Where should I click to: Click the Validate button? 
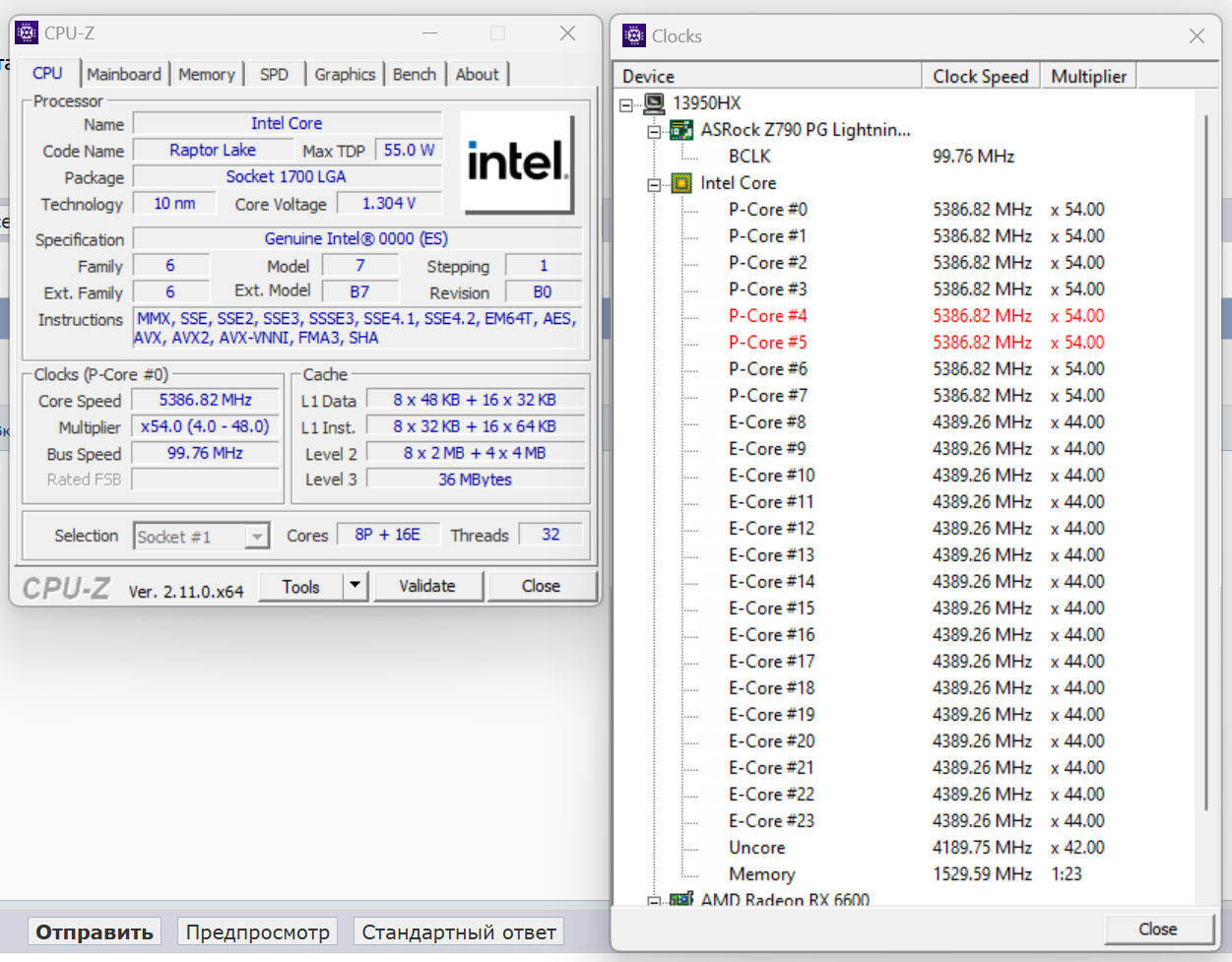click(x=427, y=586)
